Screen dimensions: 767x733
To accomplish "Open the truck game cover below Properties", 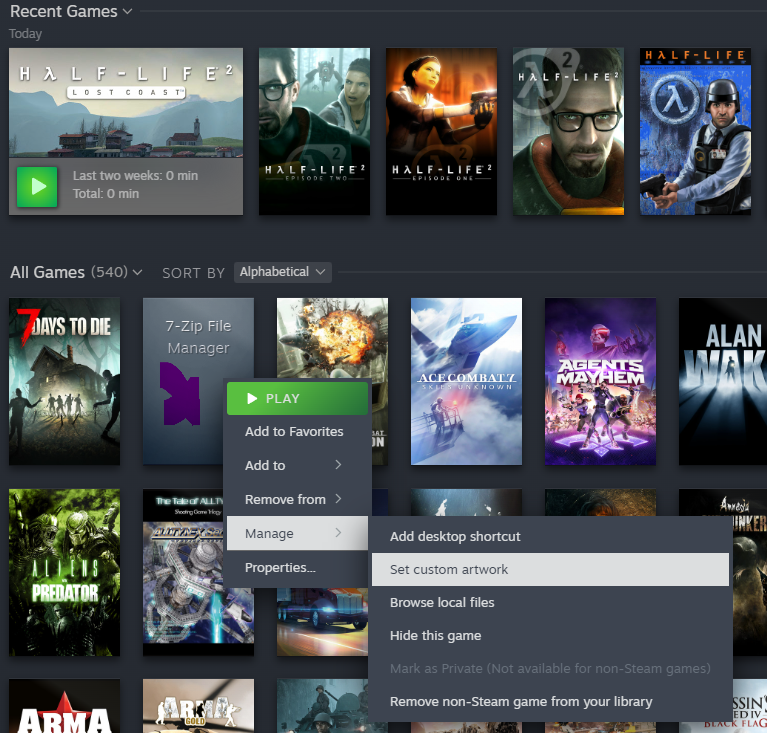I will coord(322,621).
